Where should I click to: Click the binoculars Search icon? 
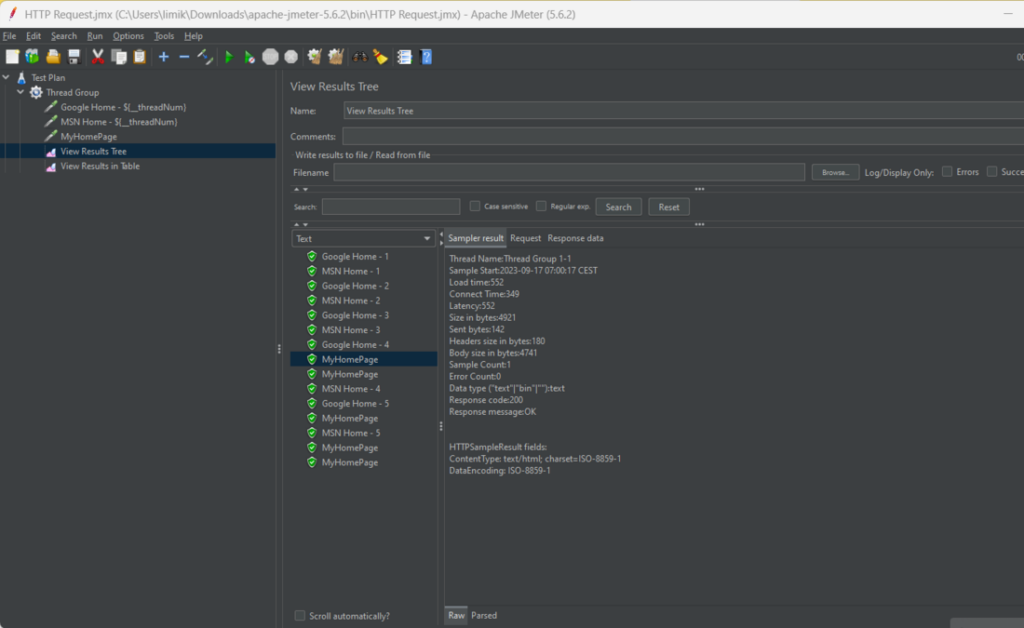click(x=360, y=57)
